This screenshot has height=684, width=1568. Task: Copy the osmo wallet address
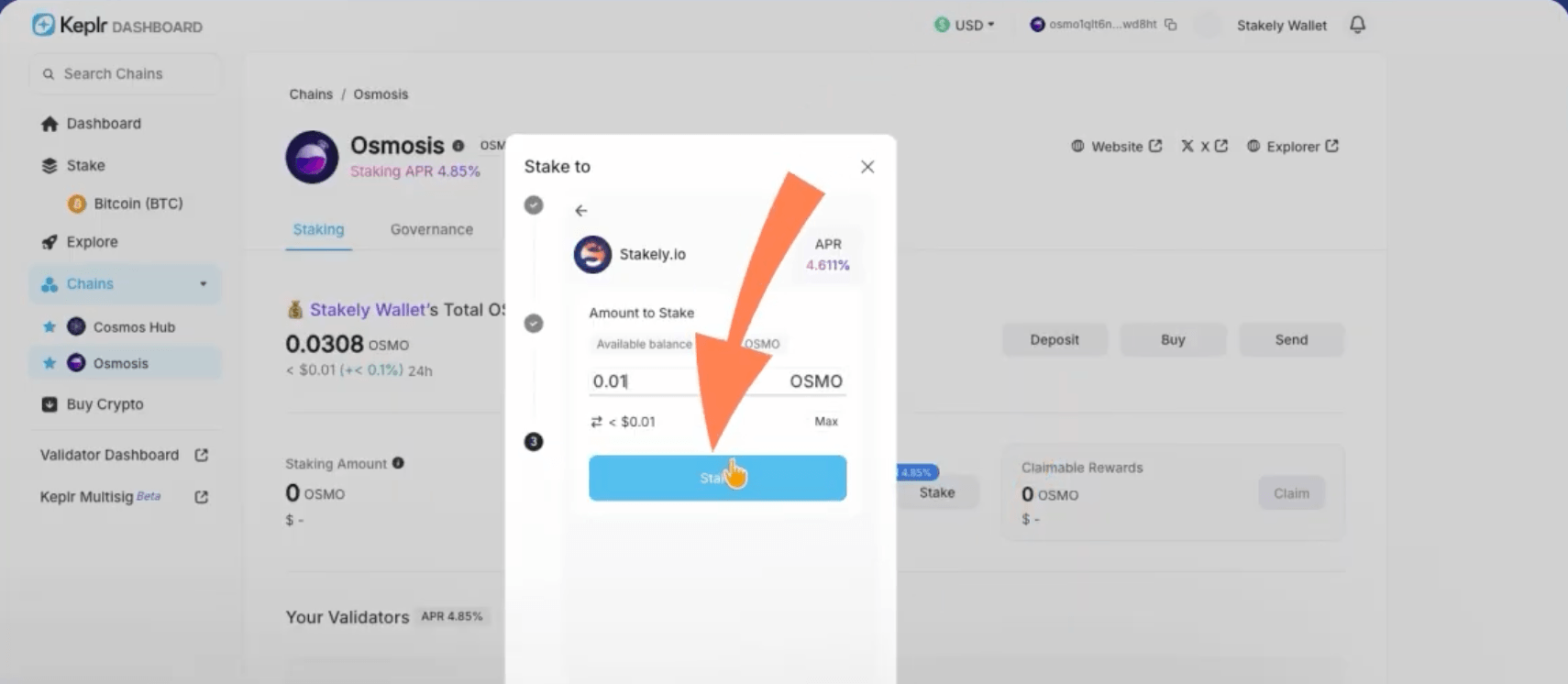tap(1171, 25)
